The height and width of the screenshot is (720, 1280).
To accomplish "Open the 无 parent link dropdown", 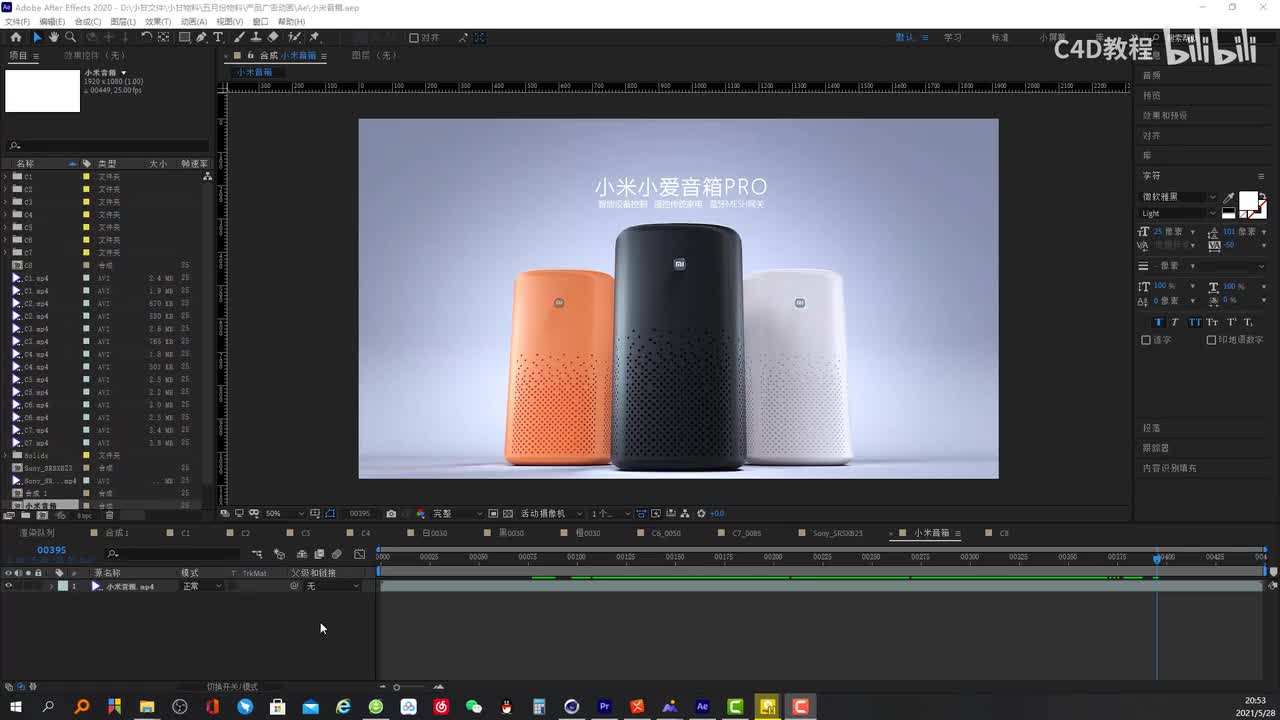I will tap(333, 586).
